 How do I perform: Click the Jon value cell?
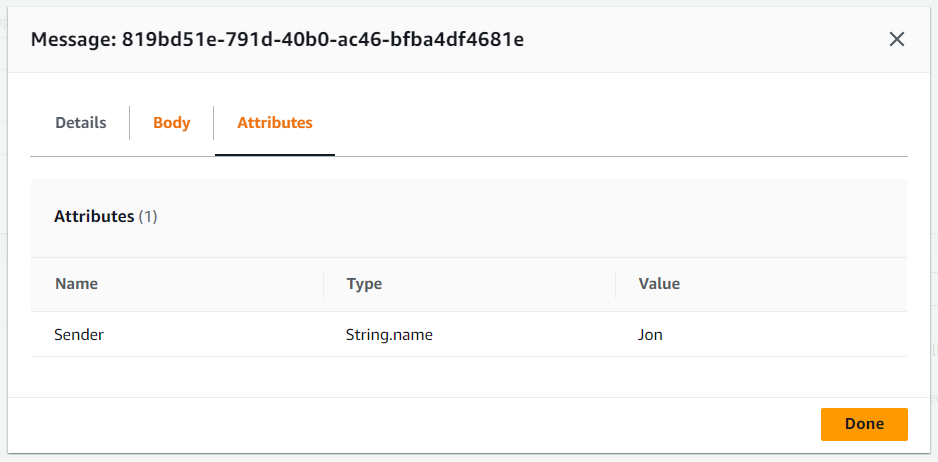[x=650, y=335]
